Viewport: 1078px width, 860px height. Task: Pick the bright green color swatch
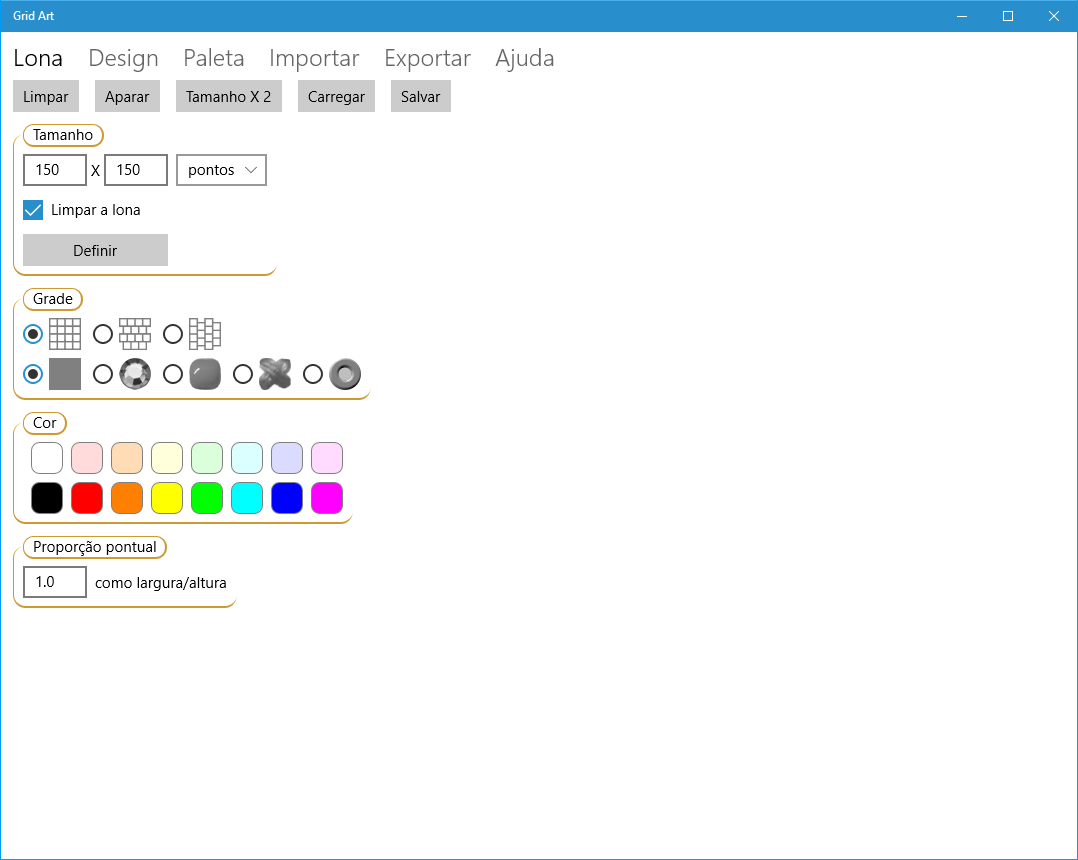click(x=207, y=498)
